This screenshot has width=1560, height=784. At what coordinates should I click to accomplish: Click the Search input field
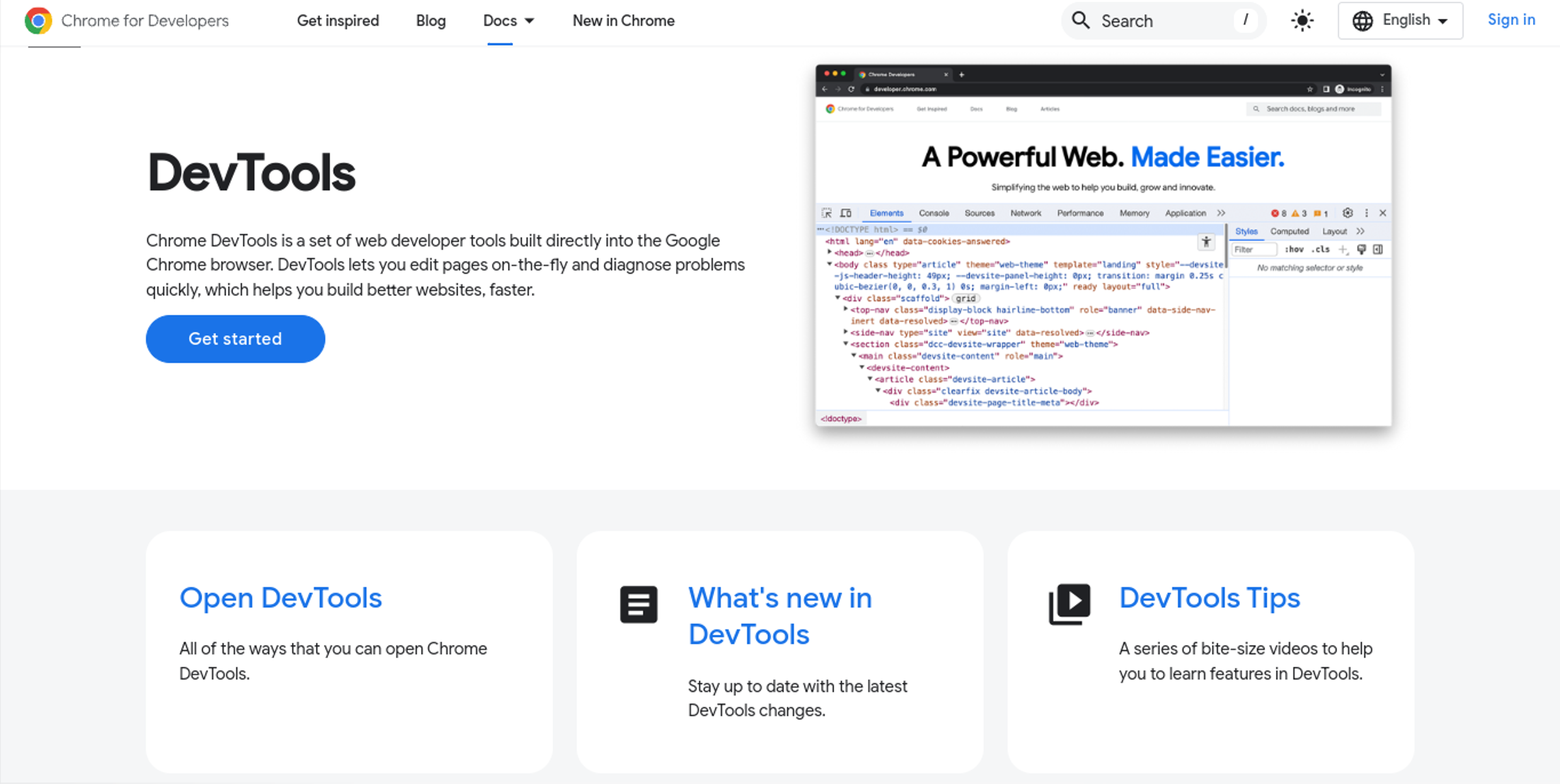1164,21
